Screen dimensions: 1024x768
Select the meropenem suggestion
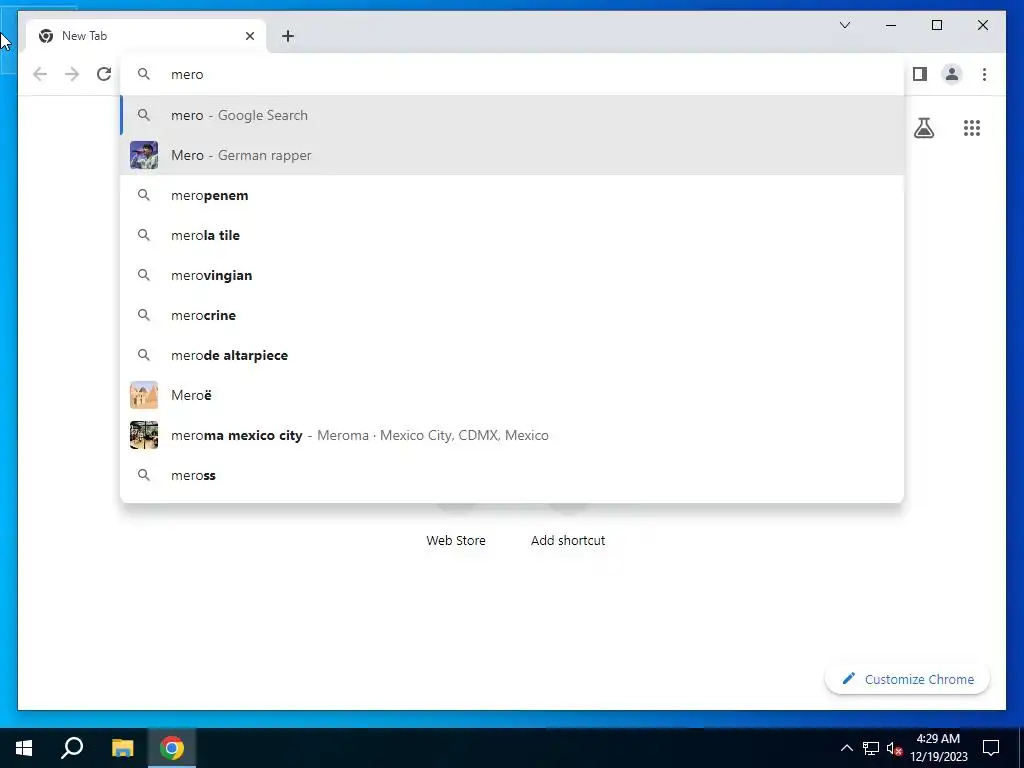point(512,195)
